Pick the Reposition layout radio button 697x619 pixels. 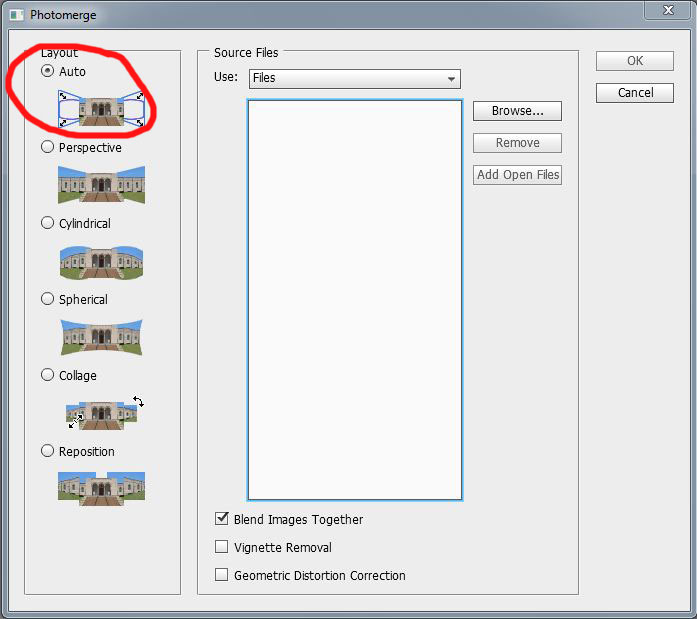click(47, 451)
